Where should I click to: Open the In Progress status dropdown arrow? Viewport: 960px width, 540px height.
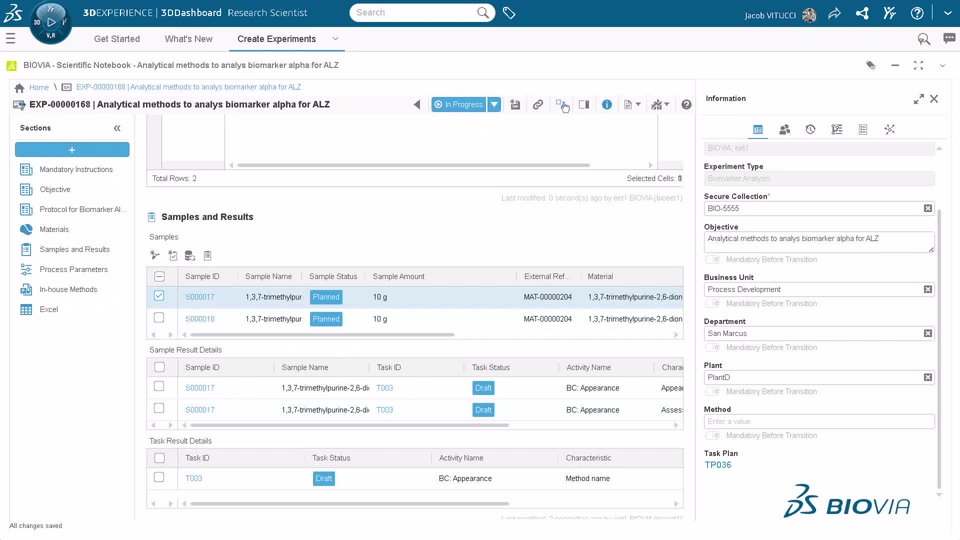[494, 105]
